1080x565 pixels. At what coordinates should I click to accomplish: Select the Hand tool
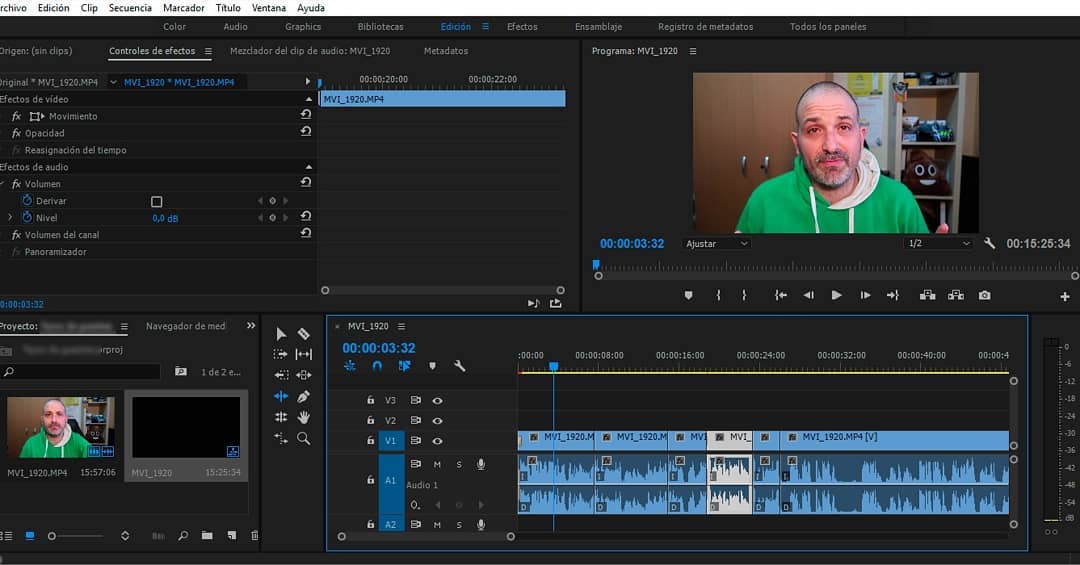pos(303,417)
